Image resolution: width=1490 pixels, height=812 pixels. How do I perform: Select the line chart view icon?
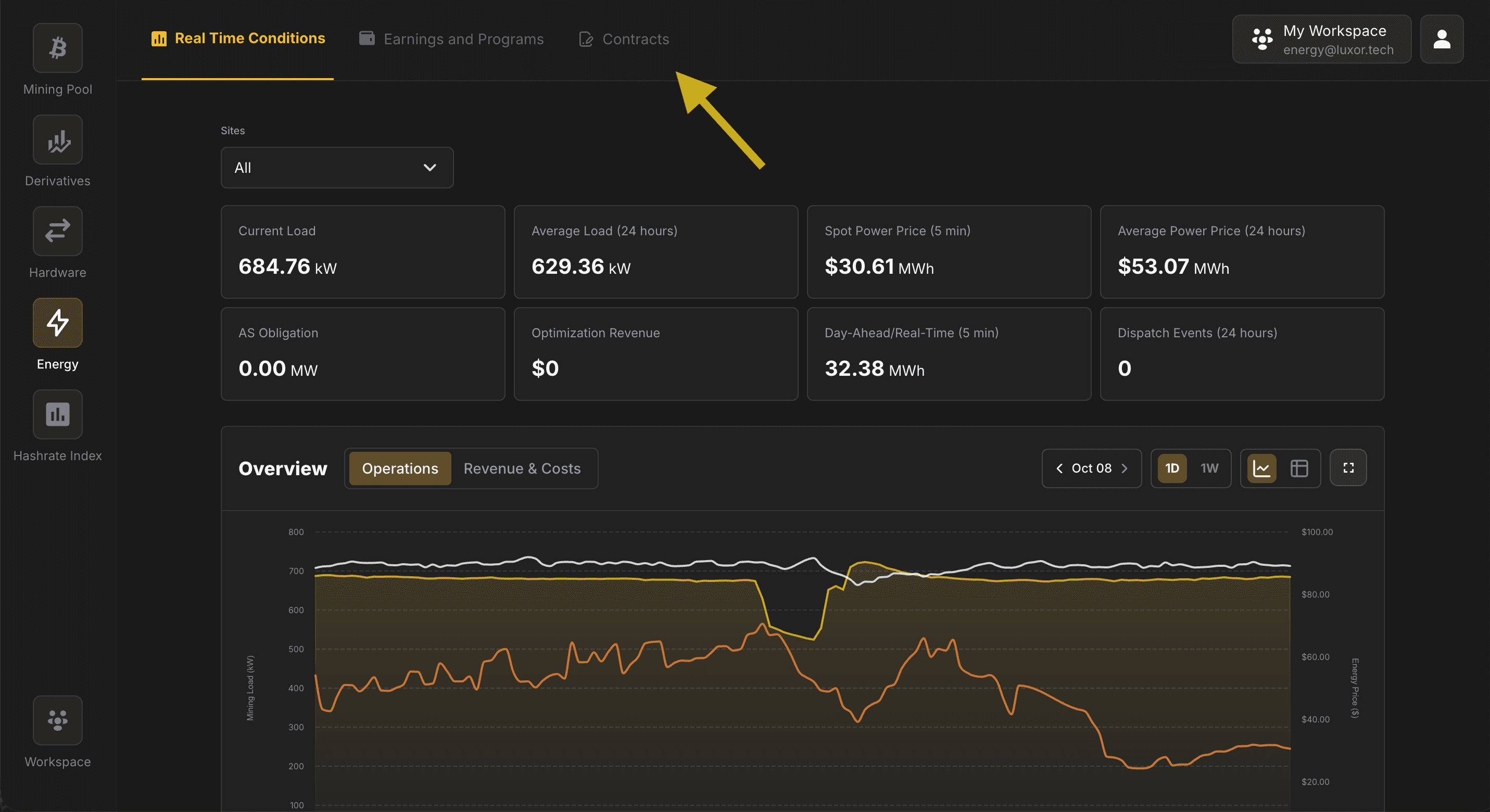pyautogui.click(x=1262, y=468)
